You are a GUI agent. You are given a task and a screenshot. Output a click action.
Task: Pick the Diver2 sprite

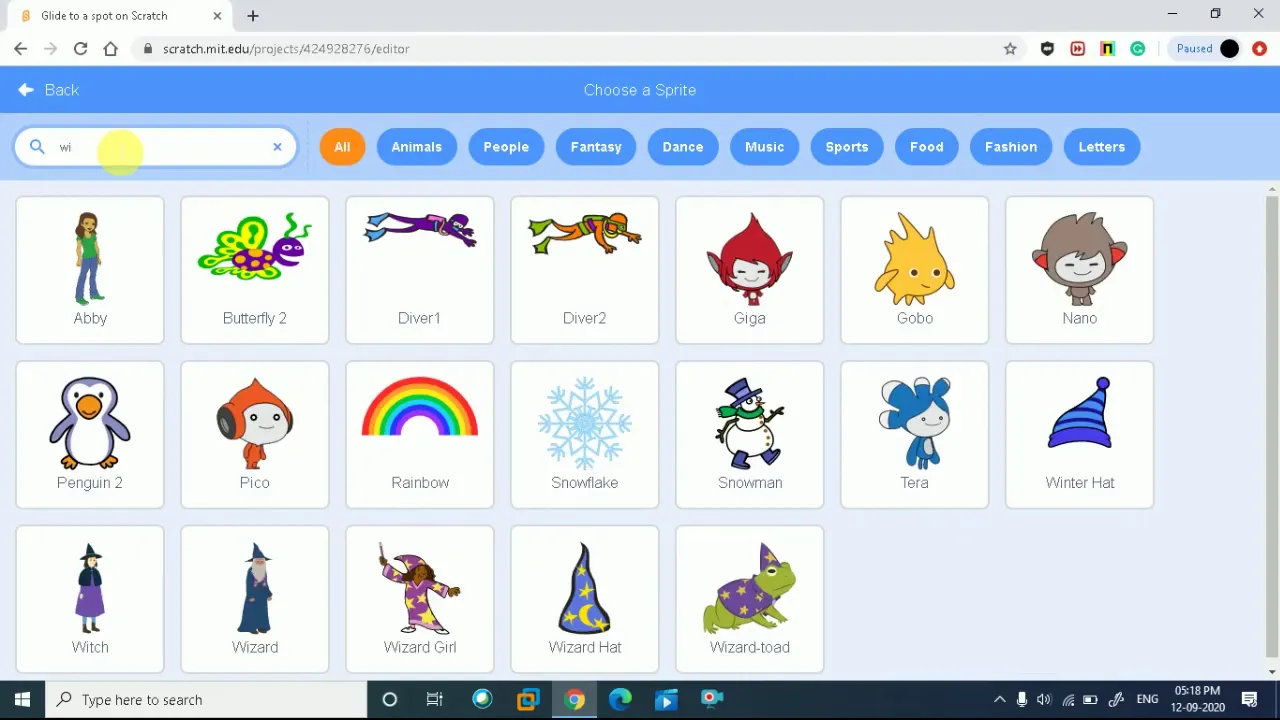[x=585, y=270]
